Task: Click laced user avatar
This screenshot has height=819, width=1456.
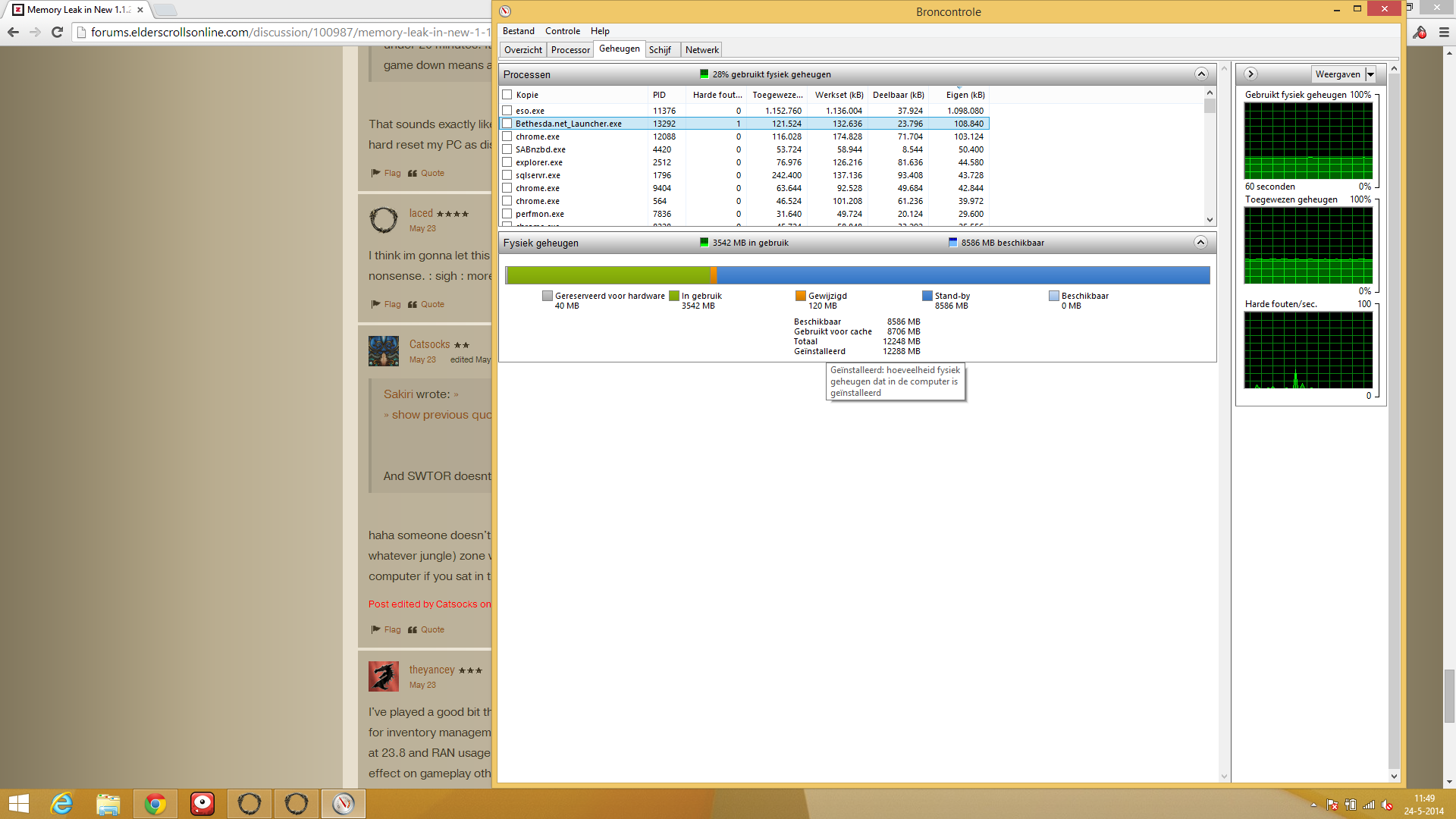Action: (384, 220)
